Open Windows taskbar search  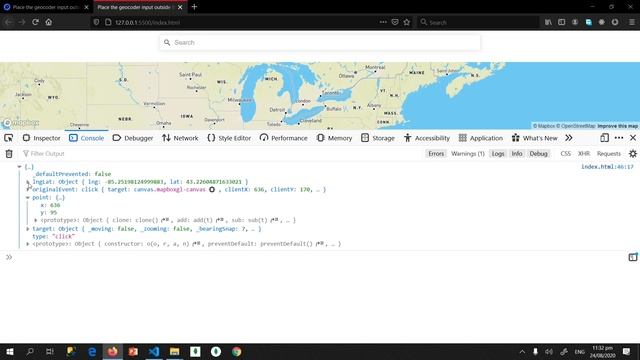click(30, 351)
